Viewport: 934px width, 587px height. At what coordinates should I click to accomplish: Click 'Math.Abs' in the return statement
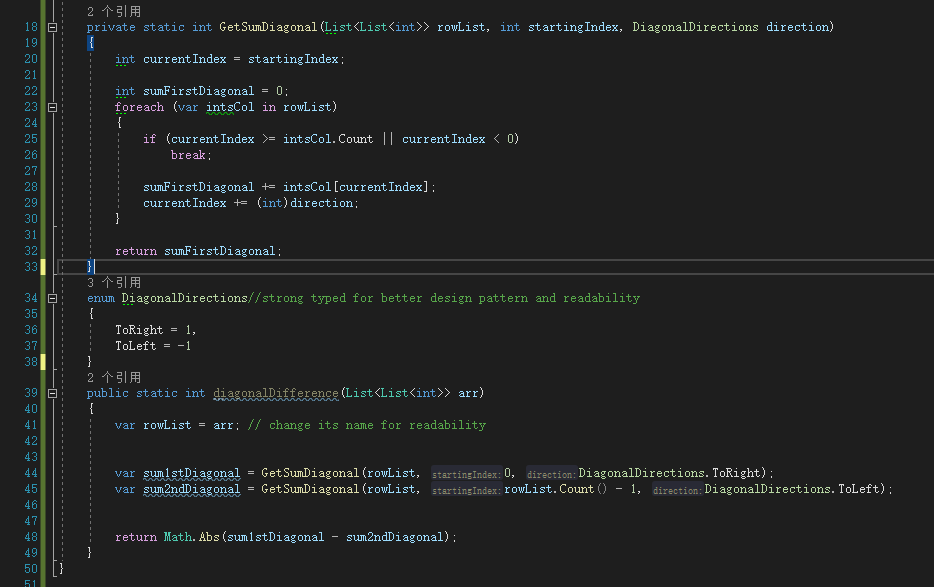tap(192, 537)
